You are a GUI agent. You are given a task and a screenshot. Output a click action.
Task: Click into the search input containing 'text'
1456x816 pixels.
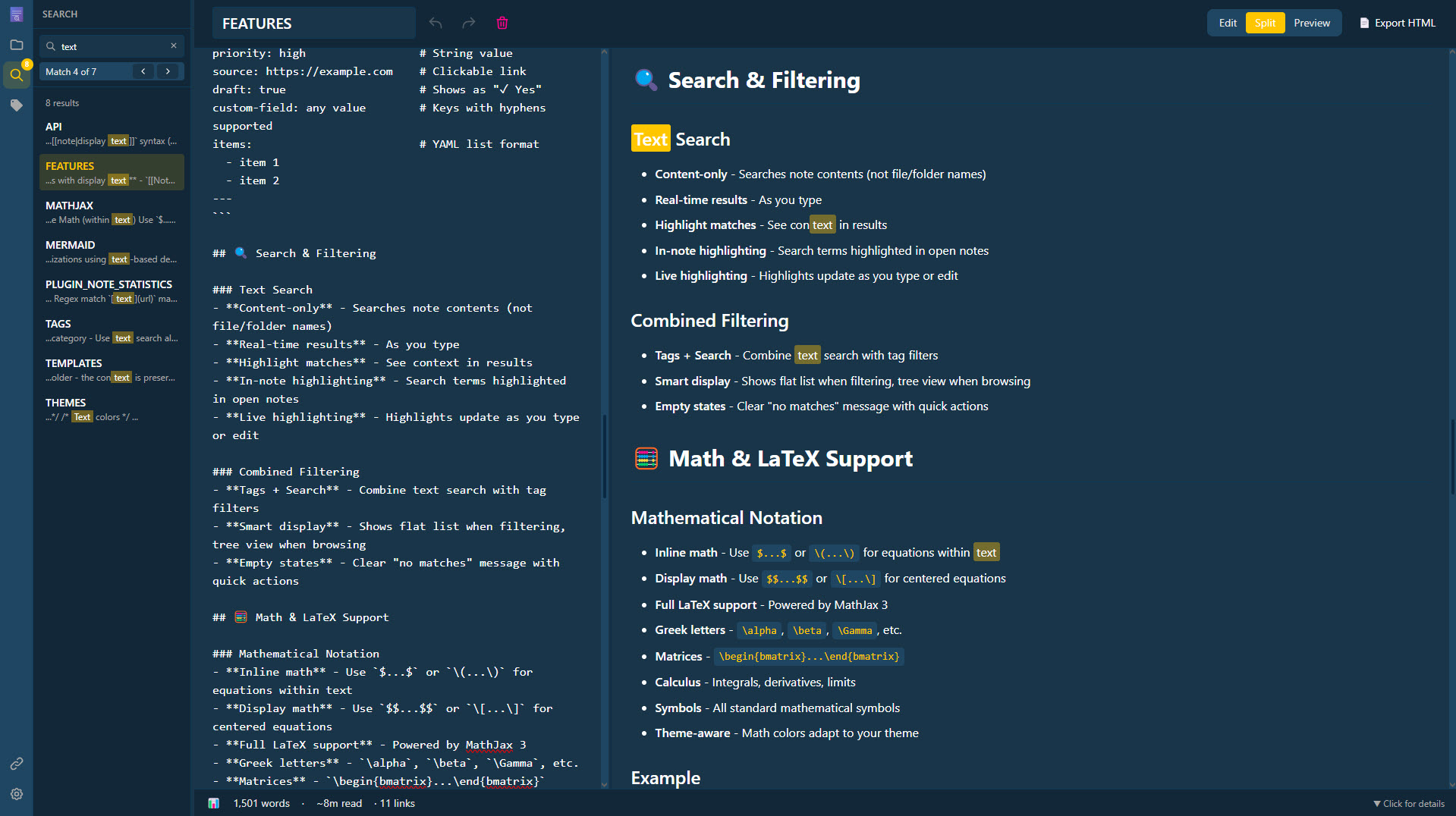(112, 46)
